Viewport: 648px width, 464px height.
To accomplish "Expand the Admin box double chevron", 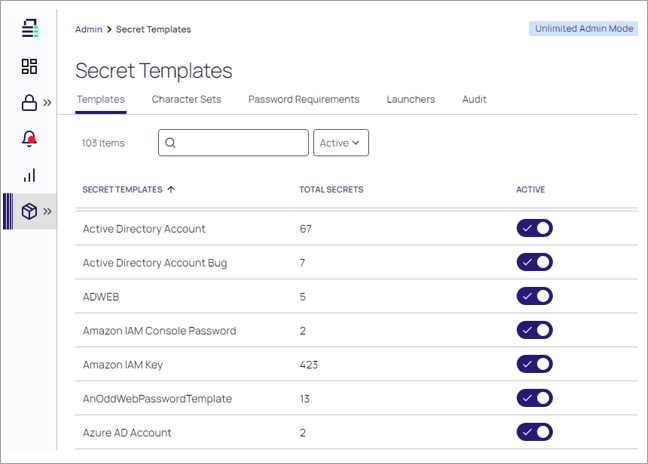I will click(48, 211).
